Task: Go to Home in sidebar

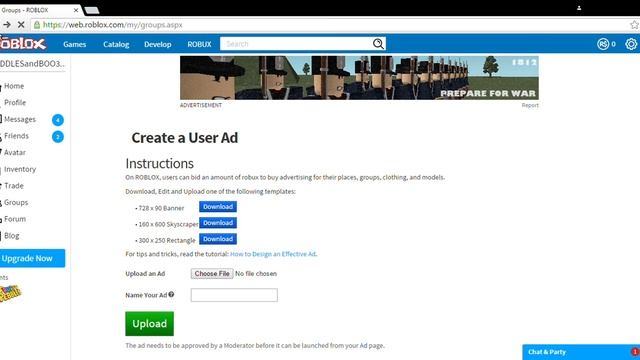Action: coord(14,86)
